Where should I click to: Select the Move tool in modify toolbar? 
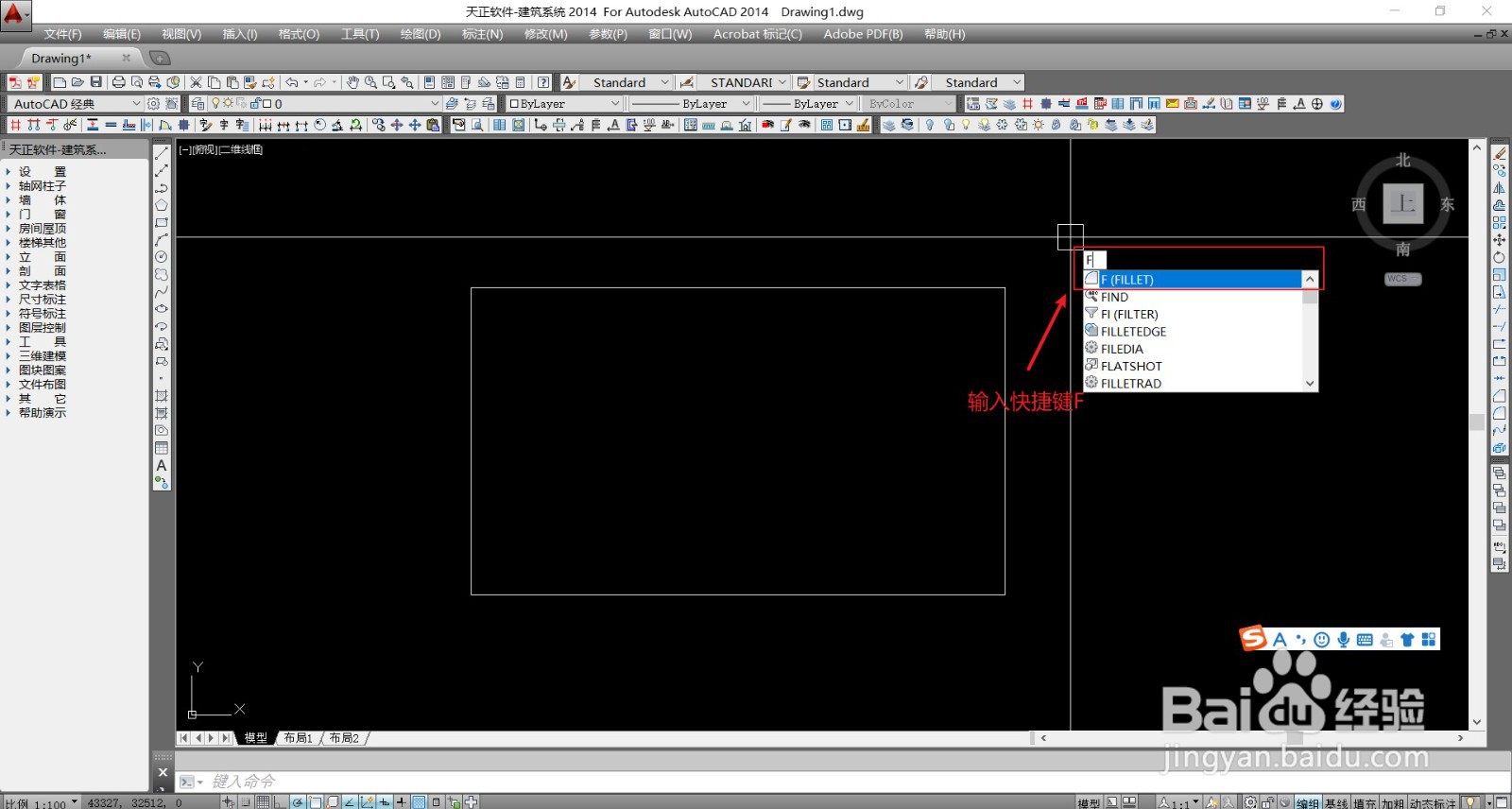1500,240
